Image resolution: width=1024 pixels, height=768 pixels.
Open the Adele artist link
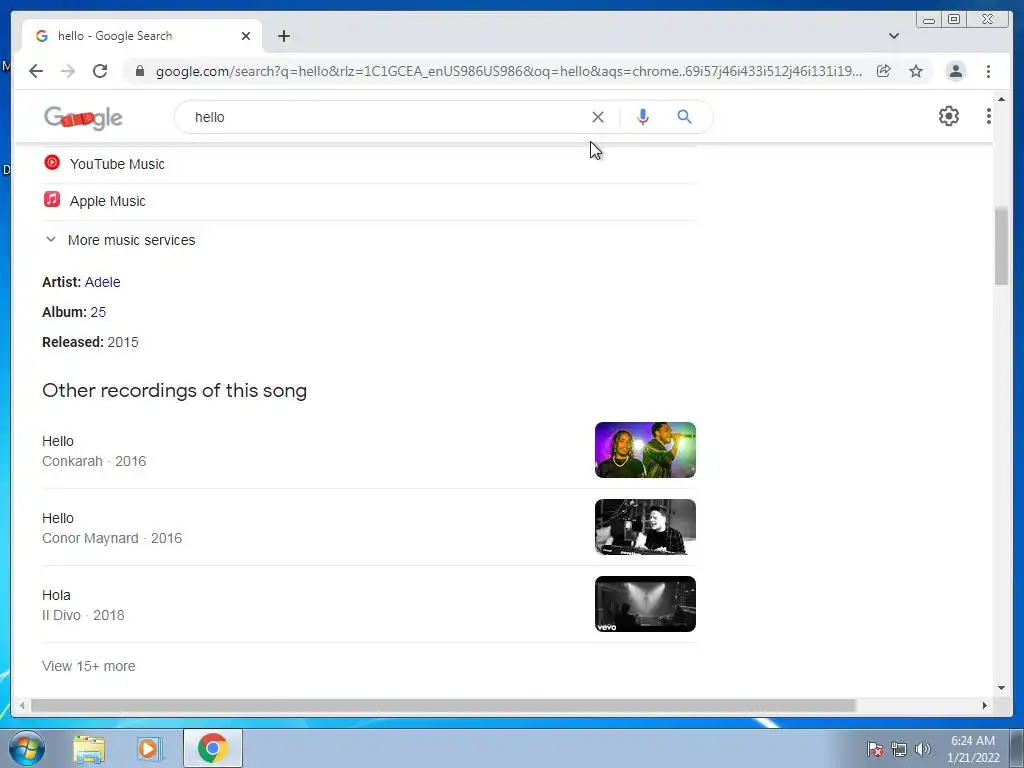point(103,282)
